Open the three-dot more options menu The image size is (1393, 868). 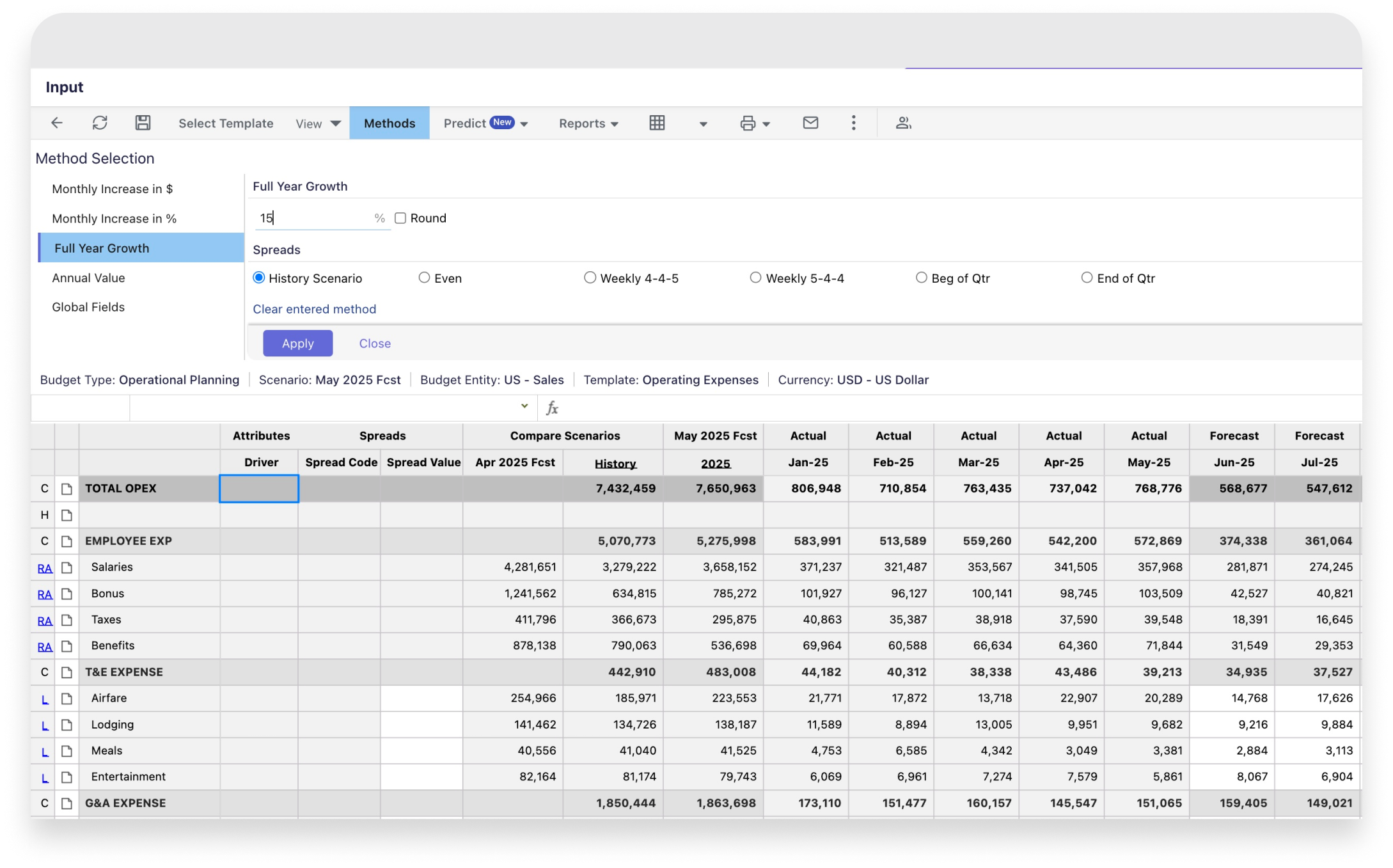click(x=853, y=123)
